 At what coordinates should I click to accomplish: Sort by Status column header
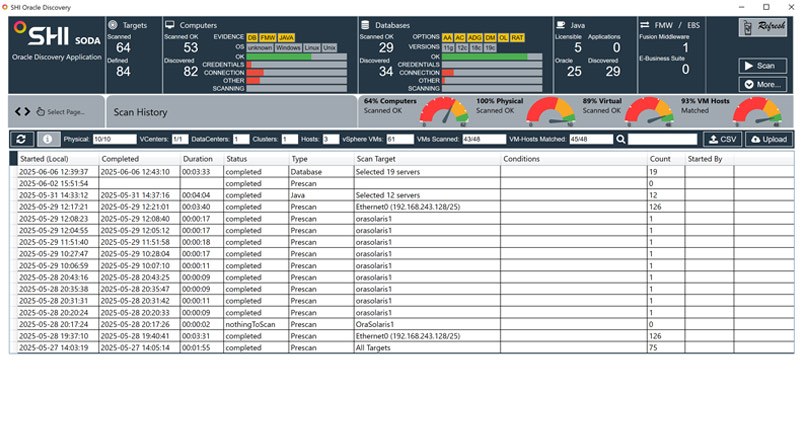(256, 159)
